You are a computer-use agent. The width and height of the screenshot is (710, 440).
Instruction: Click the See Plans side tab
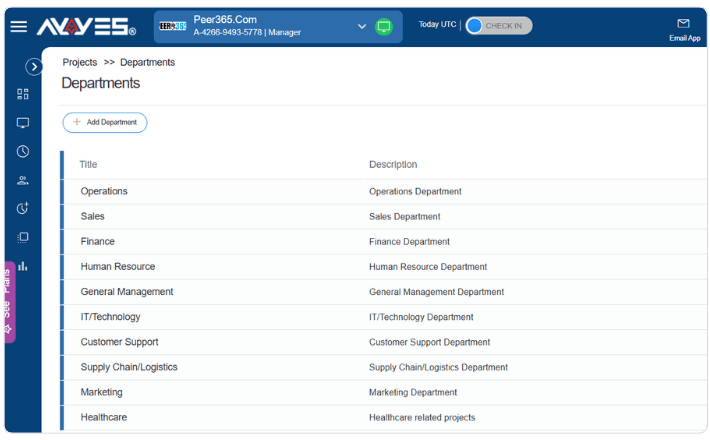pyautogui.click(x=8, y=302)
